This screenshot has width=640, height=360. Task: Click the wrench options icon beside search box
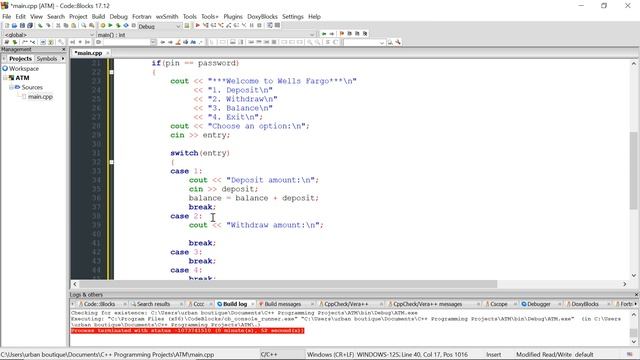[398, 42]
